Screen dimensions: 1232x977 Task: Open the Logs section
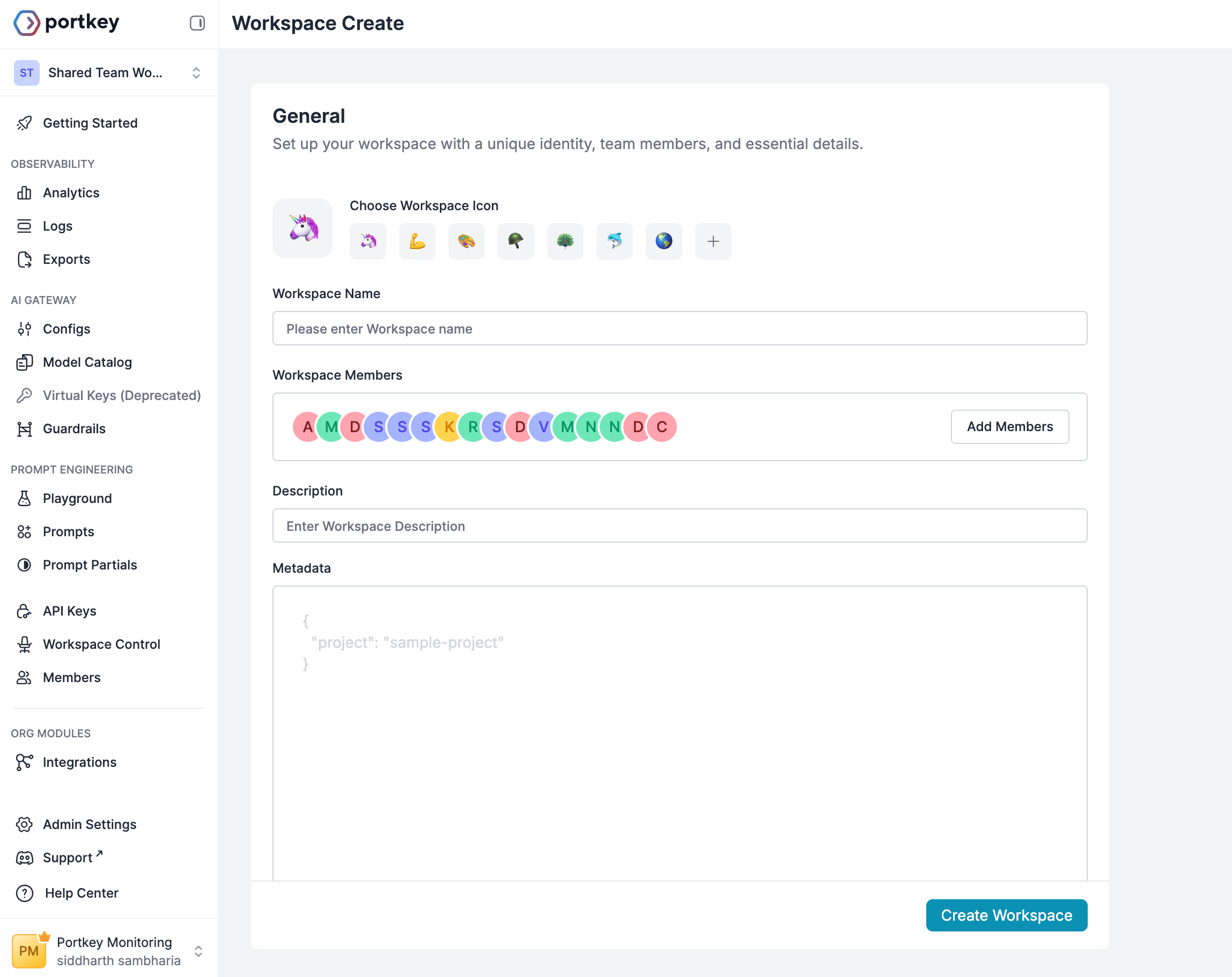tap(57, 226)
